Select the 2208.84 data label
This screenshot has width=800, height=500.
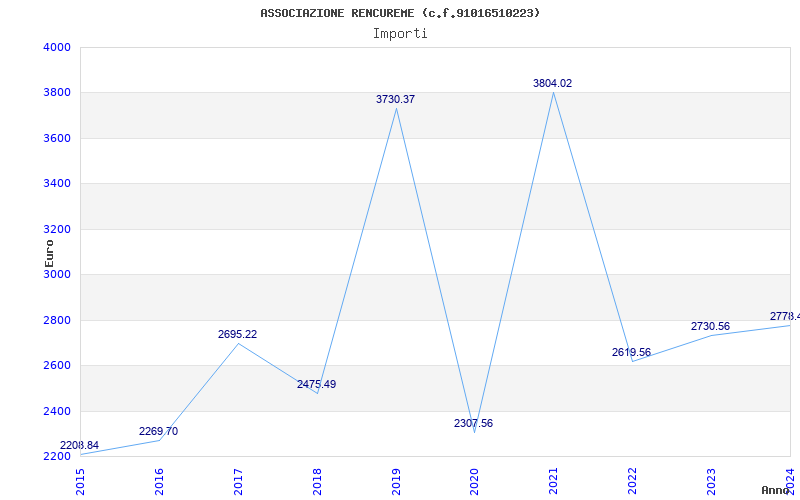pos(79,445)
